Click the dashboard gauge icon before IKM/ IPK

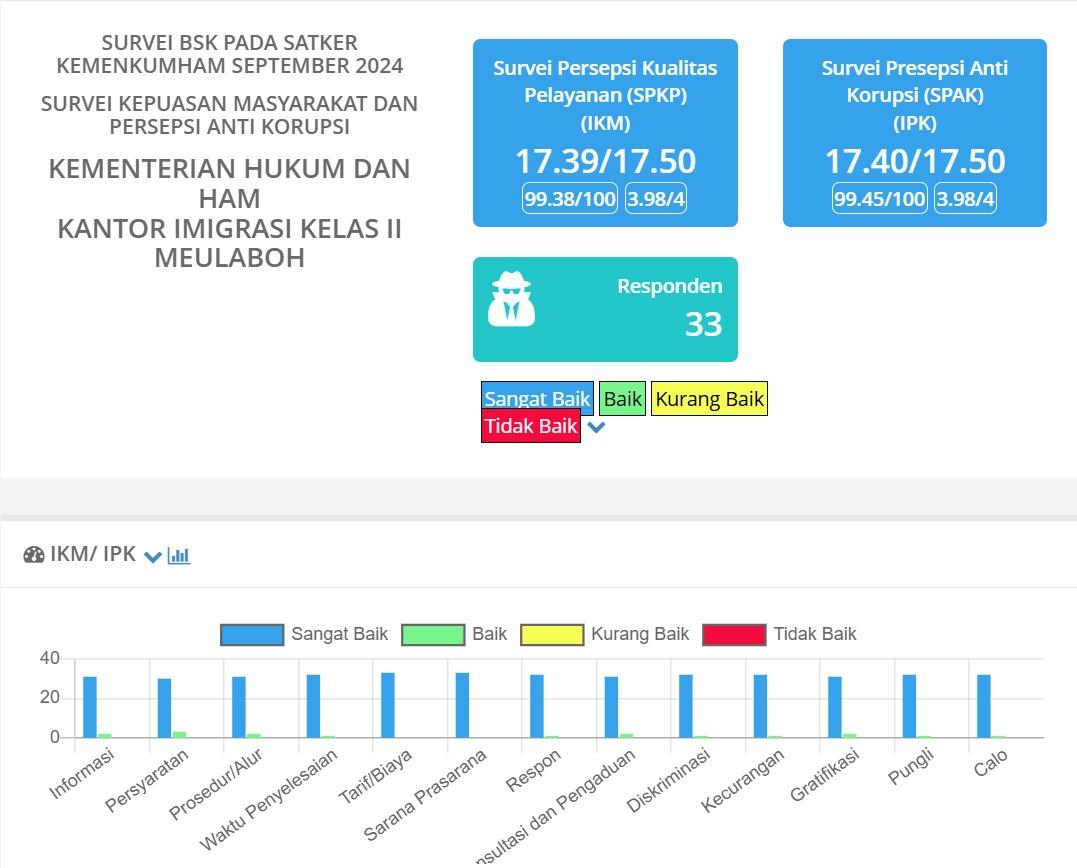[34, 555]
